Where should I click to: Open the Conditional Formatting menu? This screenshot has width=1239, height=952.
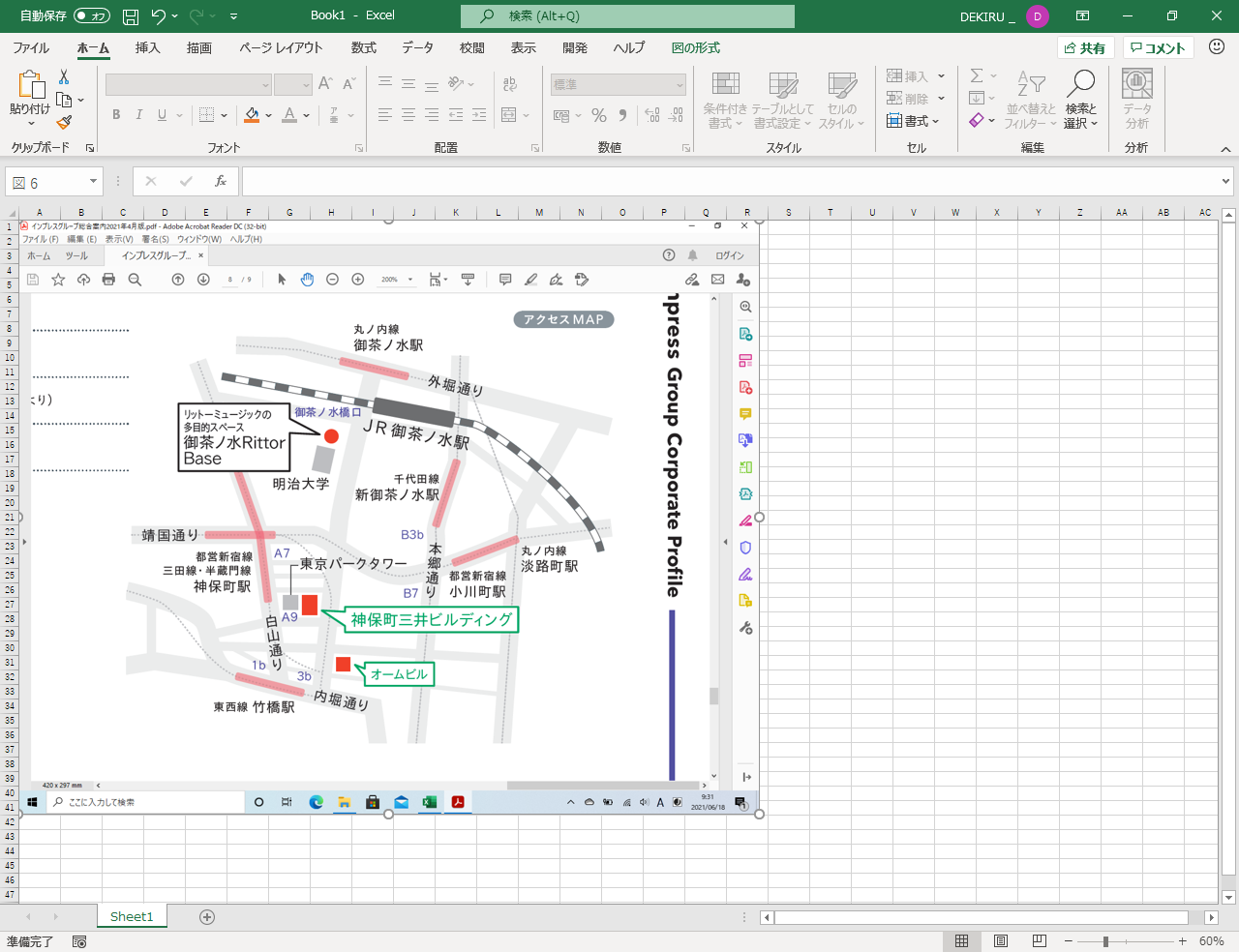click(725, 100)
